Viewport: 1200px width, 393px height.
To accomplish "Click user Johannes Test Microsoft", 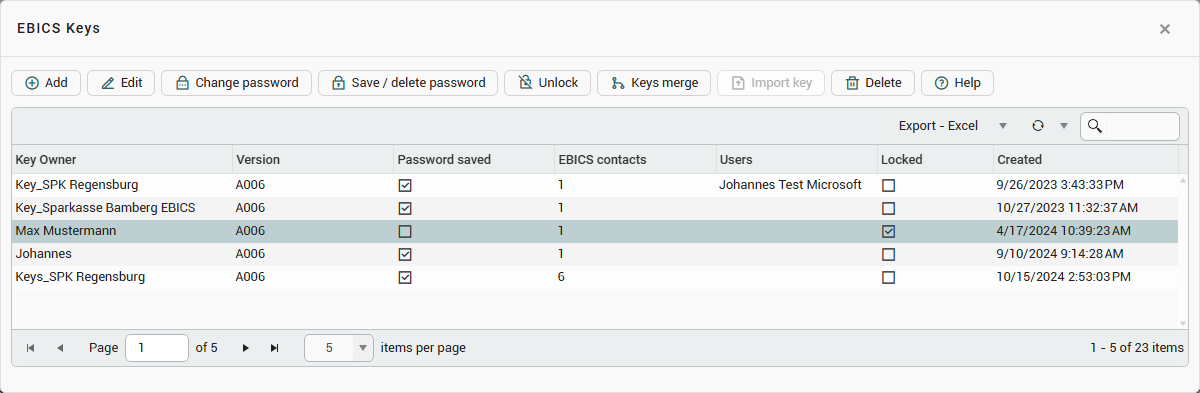I will (790, 185).
